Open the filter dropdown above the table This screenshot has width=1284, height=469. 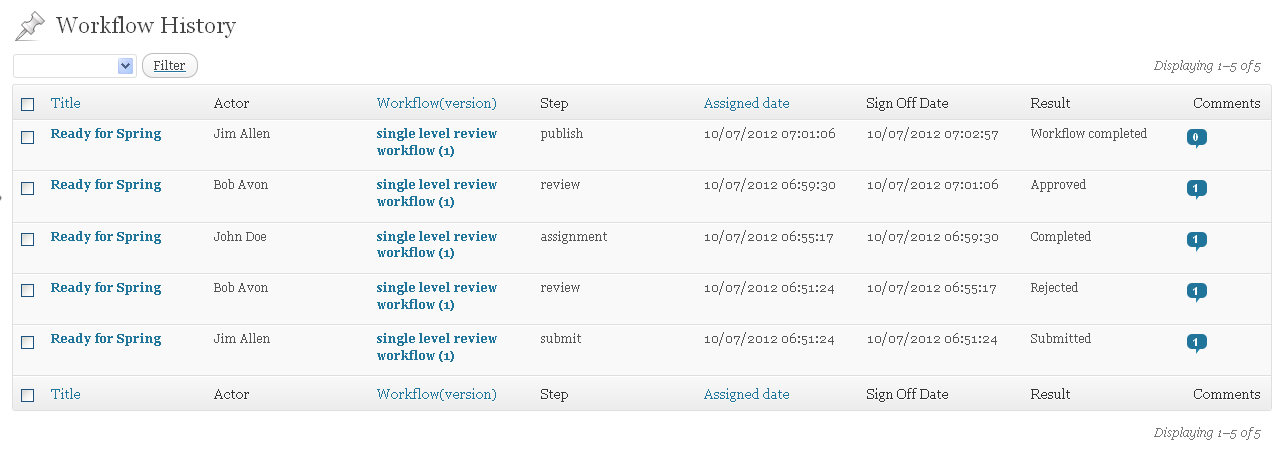point(74,66)
